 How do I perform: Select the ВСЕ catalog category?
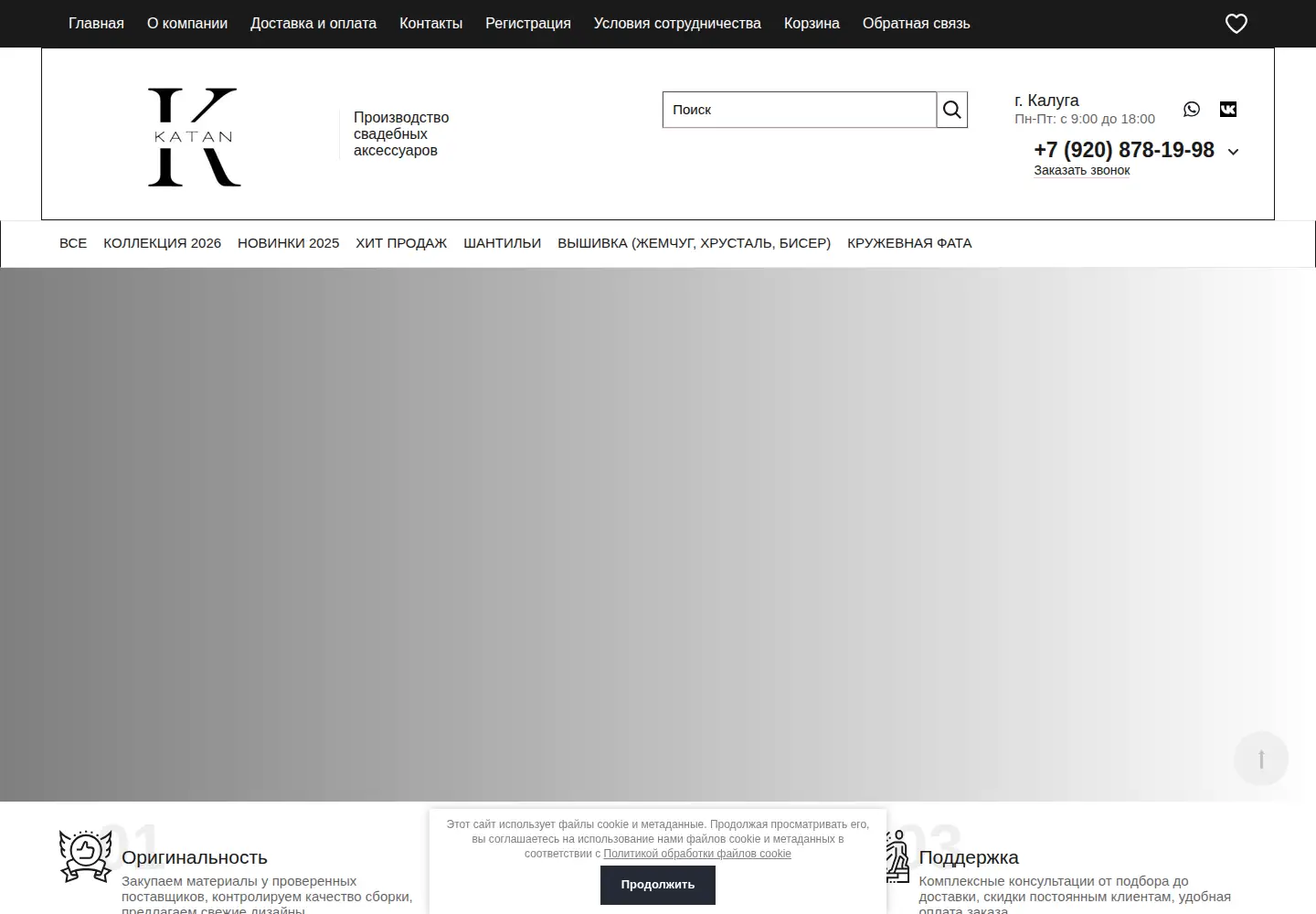(x=73, y=243)
